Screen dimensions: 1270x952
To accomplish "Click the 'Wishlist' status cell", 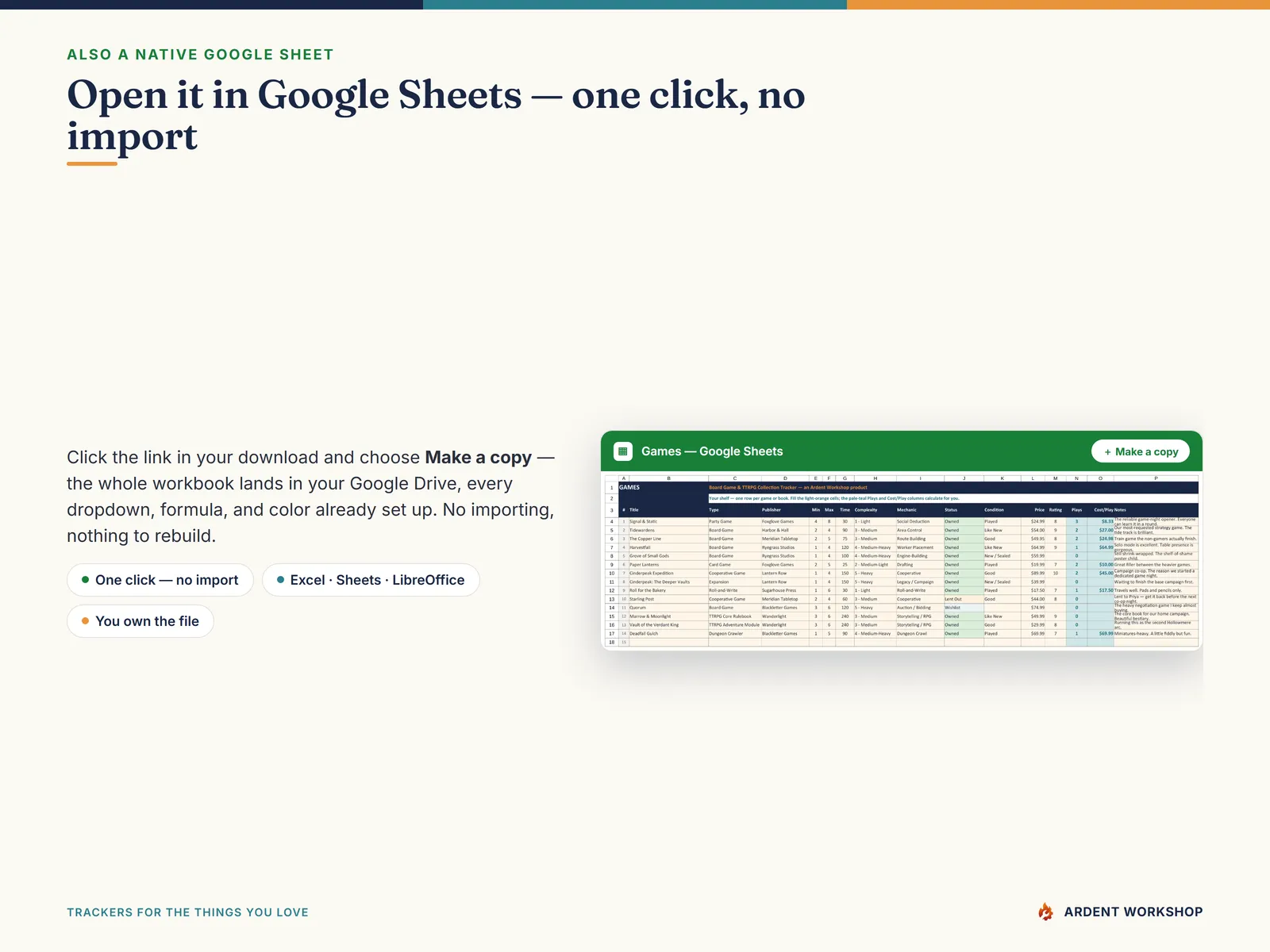I will pyautogui.click(x=963, y=608).
